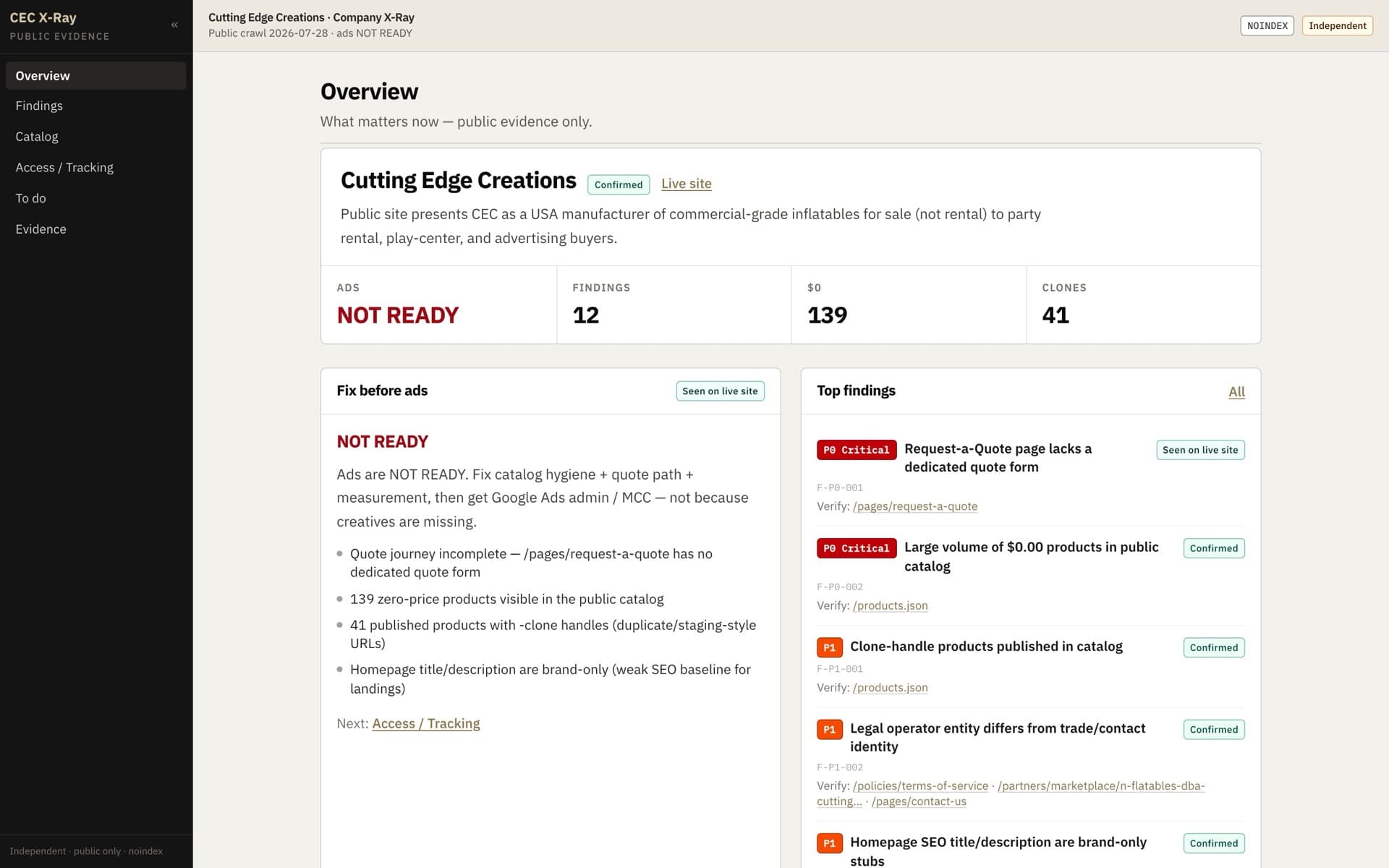The width and height of the screenshot is (1389, 868).
Task: Click finding title 'Clone-handle products published in catalog'
Action: pos(986,647)
